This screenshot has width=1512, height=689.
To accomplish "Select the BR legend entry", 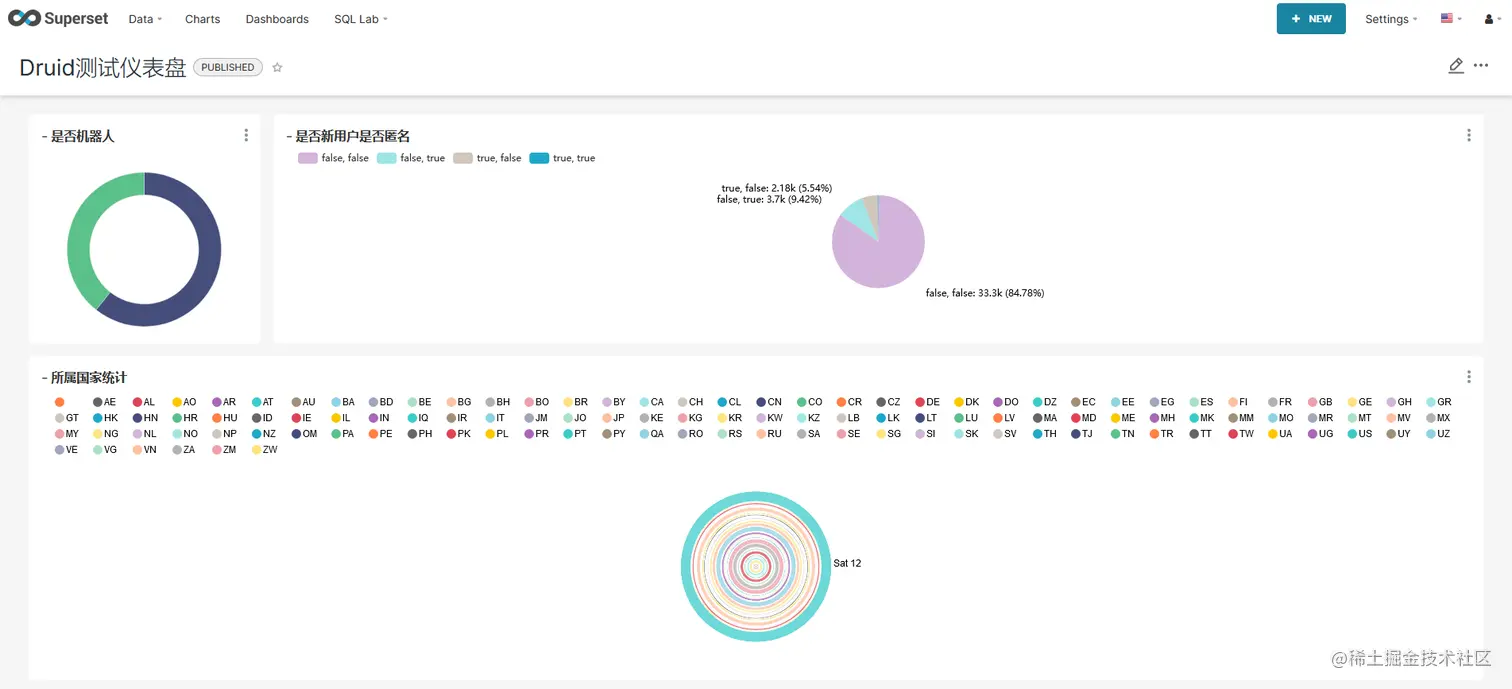I will tap(575, 402).
